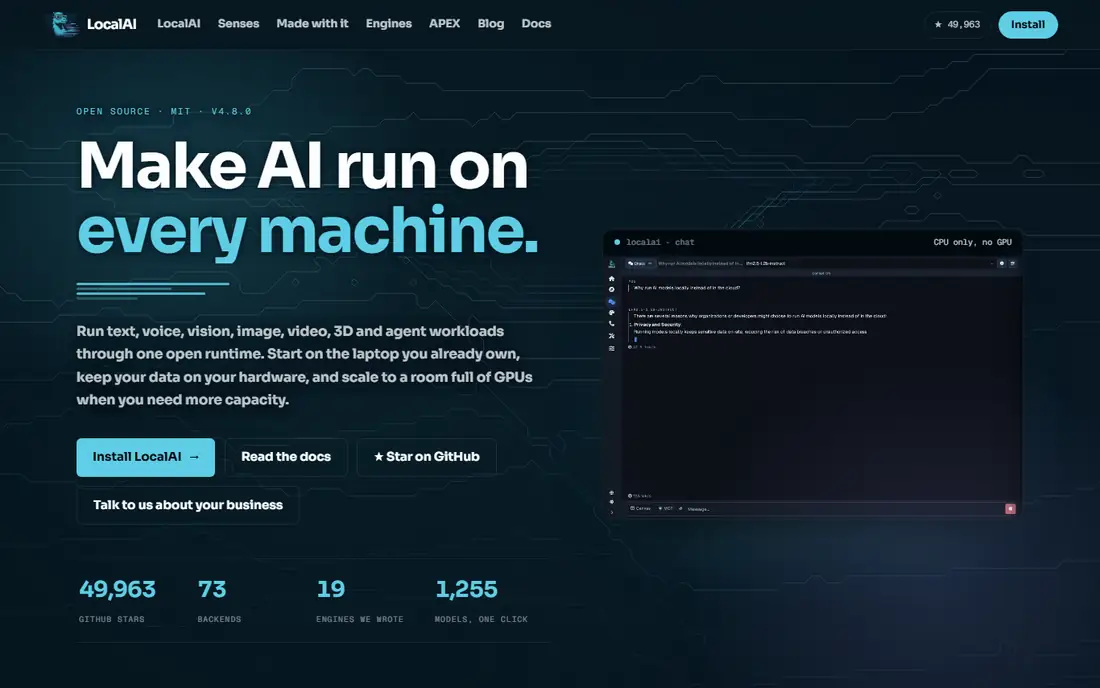Click the bottom grid icon in the chat sidebar's upper group
The width and height of the screenshot is (1100, 688).
tap(612, 349)
